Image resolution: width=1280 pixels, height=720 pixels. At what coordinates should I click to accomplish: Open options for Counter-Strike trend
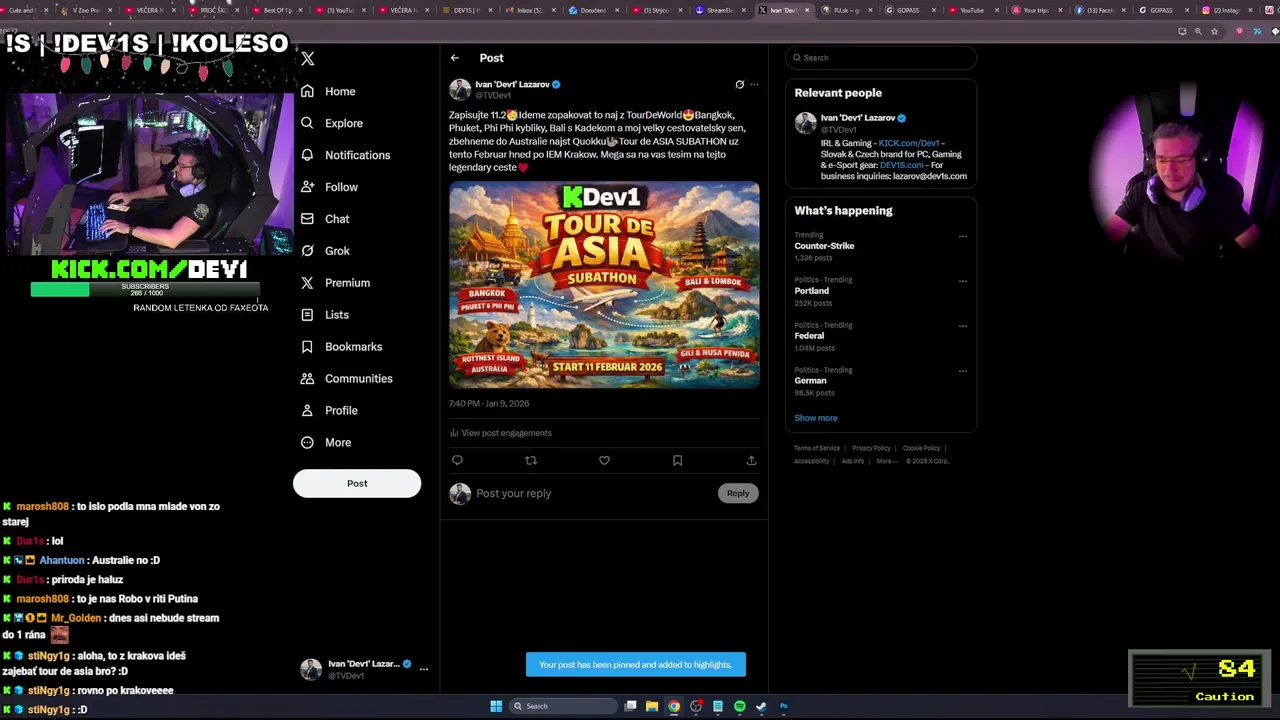point(963,236)
